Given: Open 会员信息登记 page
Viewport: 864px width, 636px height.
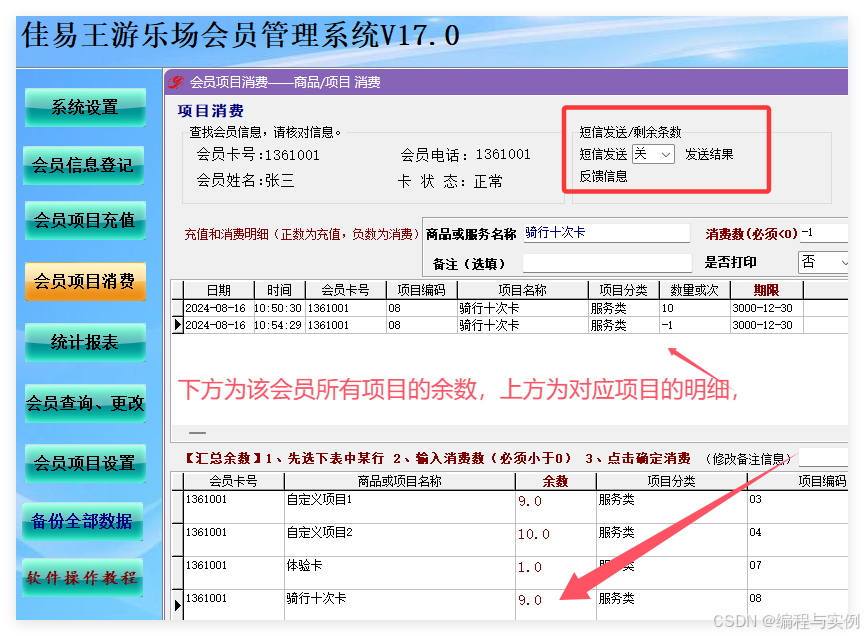Looking at the screenshot, I should tap(84, 165).
